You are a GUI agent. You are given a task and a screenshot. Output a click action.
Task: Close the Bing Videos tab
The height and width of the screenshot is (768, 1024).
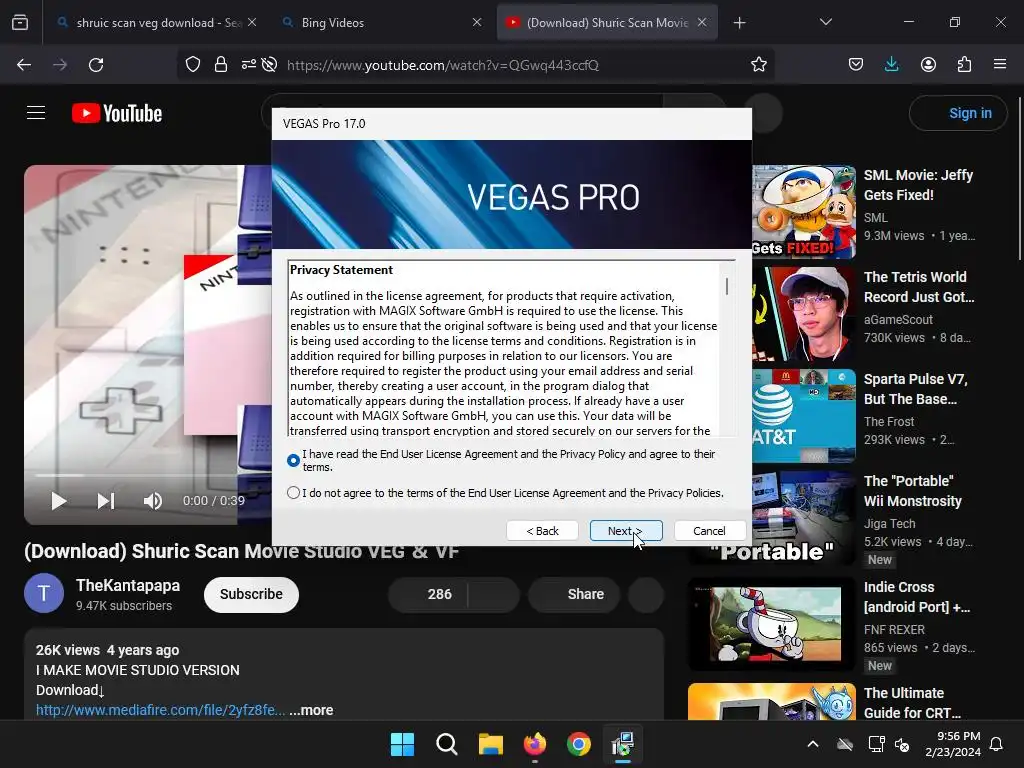point(477,23)
